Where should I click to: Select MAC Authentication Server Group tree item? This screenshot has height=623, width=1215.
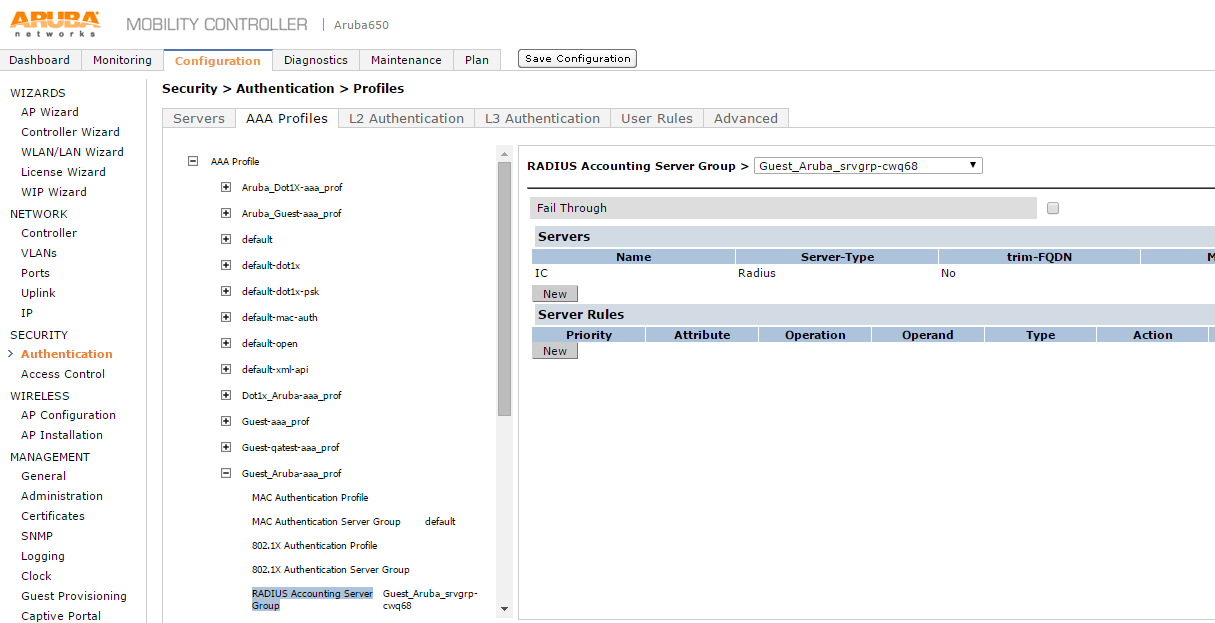[326, 521]
